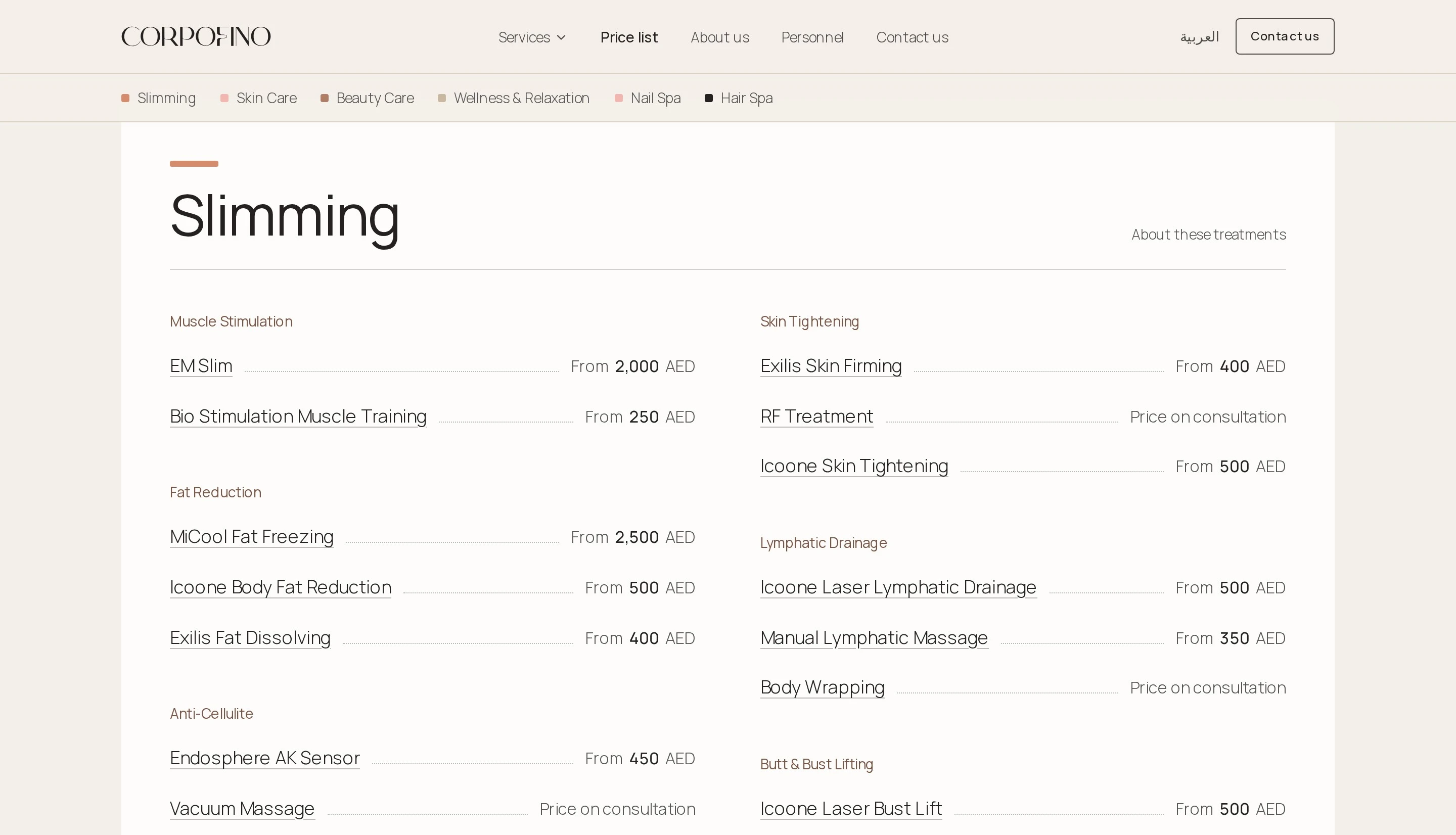Open Icoone Skin Tightening link
The width and height of the screenshot is (1456, 835).
pyautogui.click(x=854, y=466)
